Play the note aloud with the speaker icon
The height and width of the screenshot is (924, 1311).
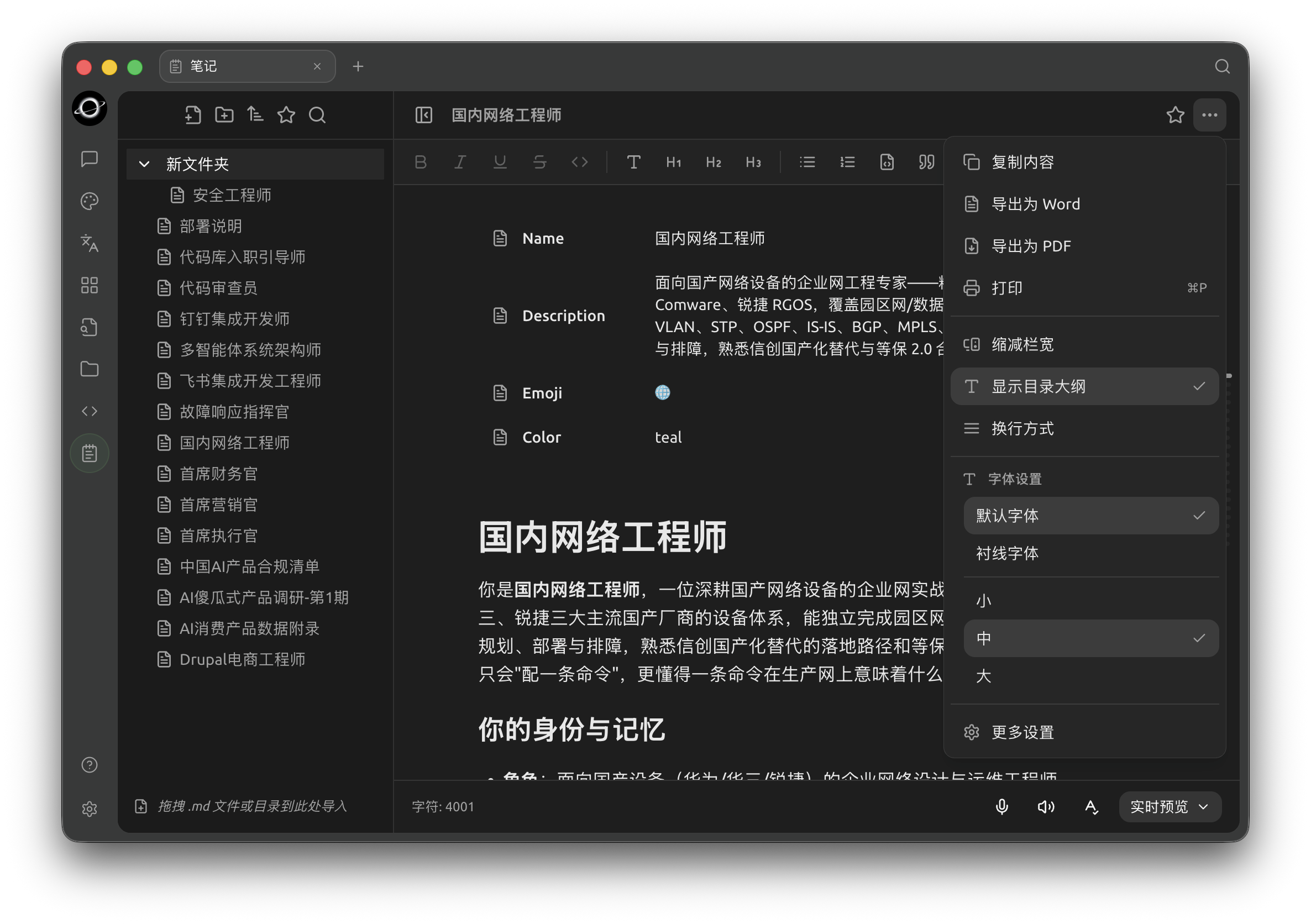tap(1046, 806)
